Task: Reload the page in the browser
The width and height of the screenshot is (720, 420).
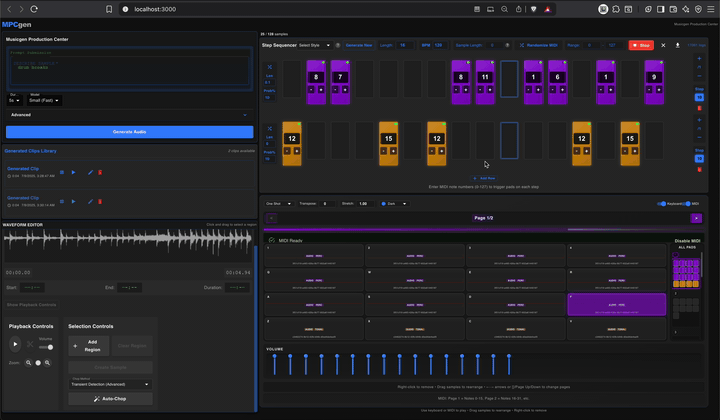Action: coord(34,9)
